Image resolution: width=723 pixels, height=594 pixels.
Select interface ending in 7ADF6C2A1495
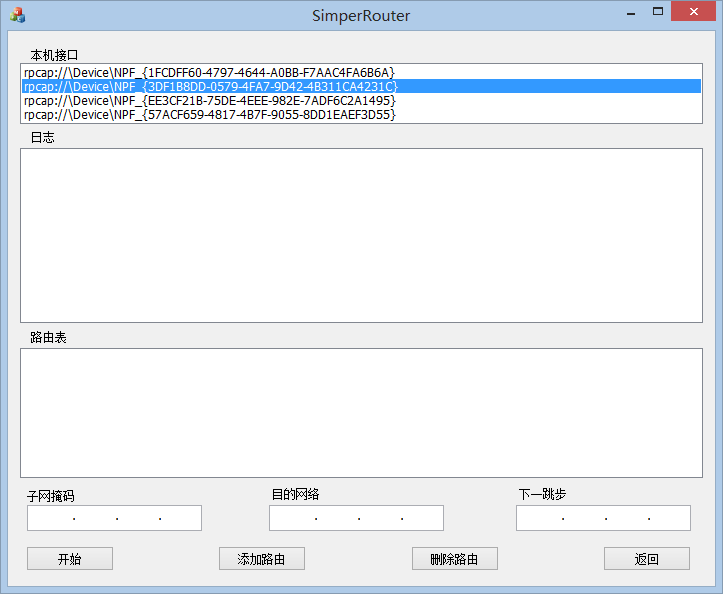pyautogui.click(x=361, y=101)
